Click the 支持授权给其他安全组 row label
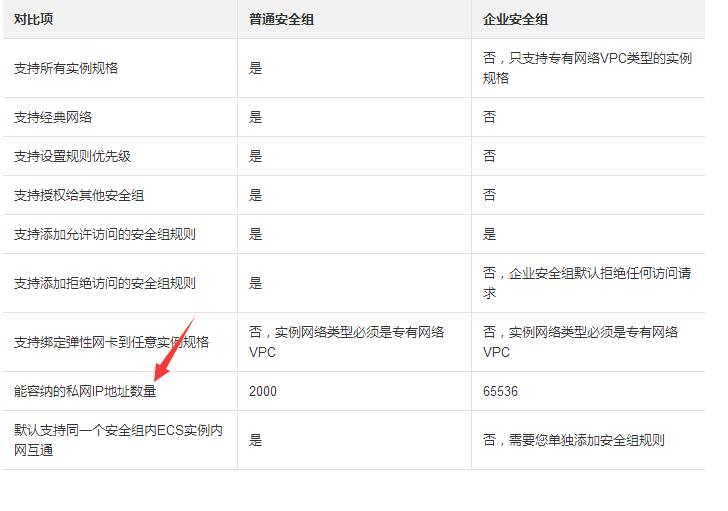This screenshot has width=728, height=511. 79,195
